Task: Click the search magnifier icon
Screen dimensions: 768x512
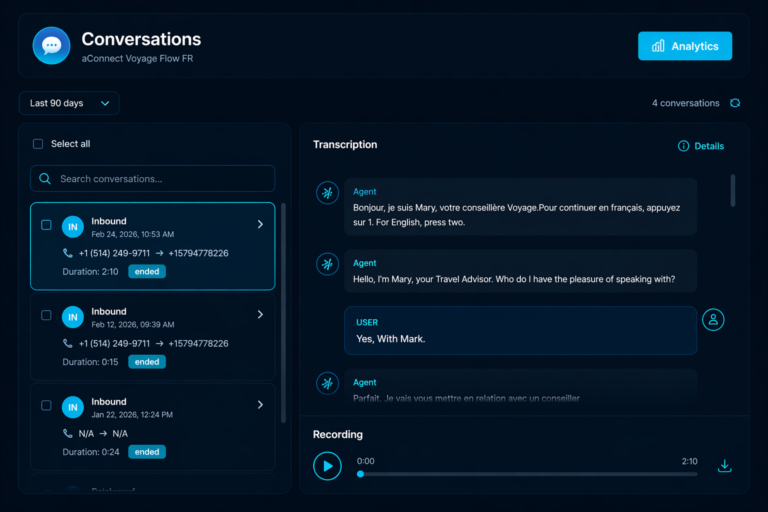Action: pyautogui.click(x=45, y=179)
